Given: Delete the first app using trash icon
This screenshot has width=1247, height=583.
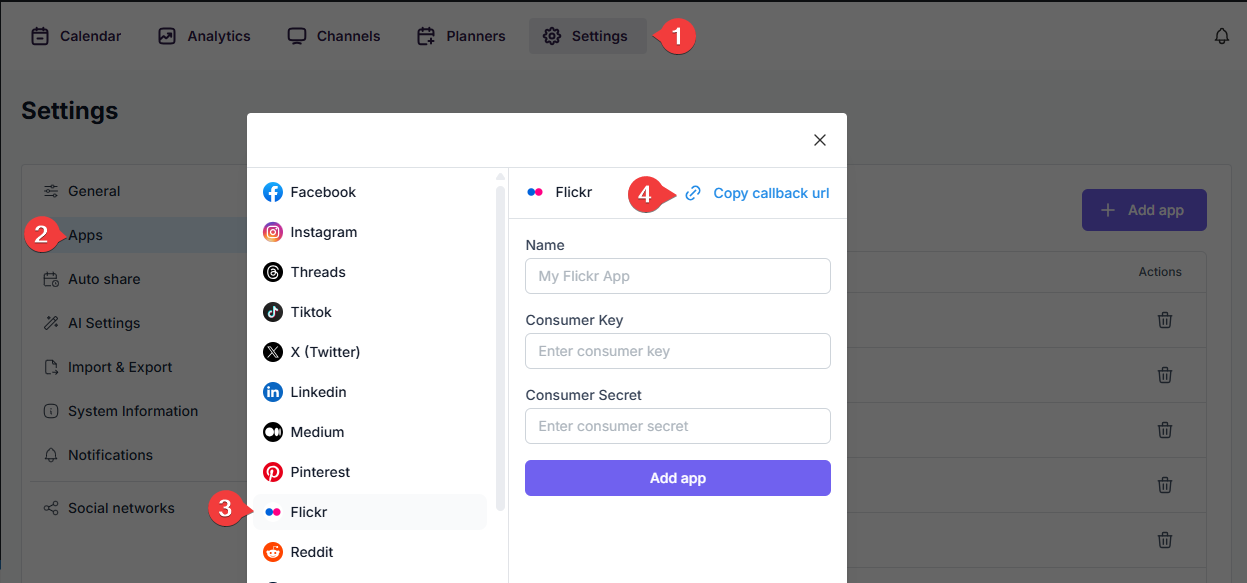Looking at the screenshot, I should tap(1164, 320).
